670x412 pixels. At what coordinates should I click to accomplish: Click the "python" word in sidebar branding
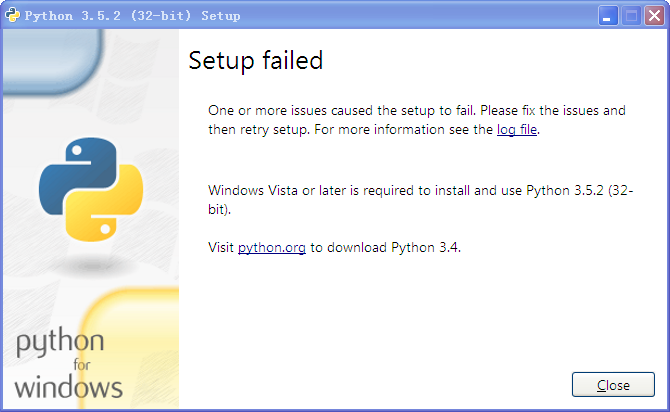click(x=59, y=345)
